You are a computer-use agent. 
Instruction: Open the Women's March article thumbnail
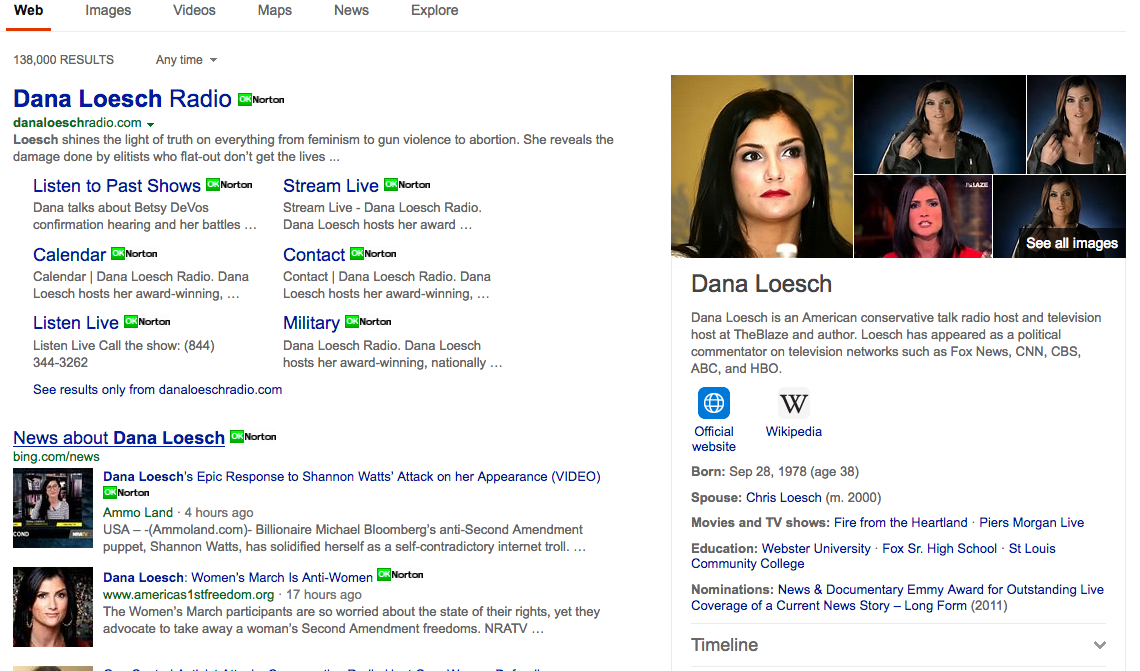[53, 607]
